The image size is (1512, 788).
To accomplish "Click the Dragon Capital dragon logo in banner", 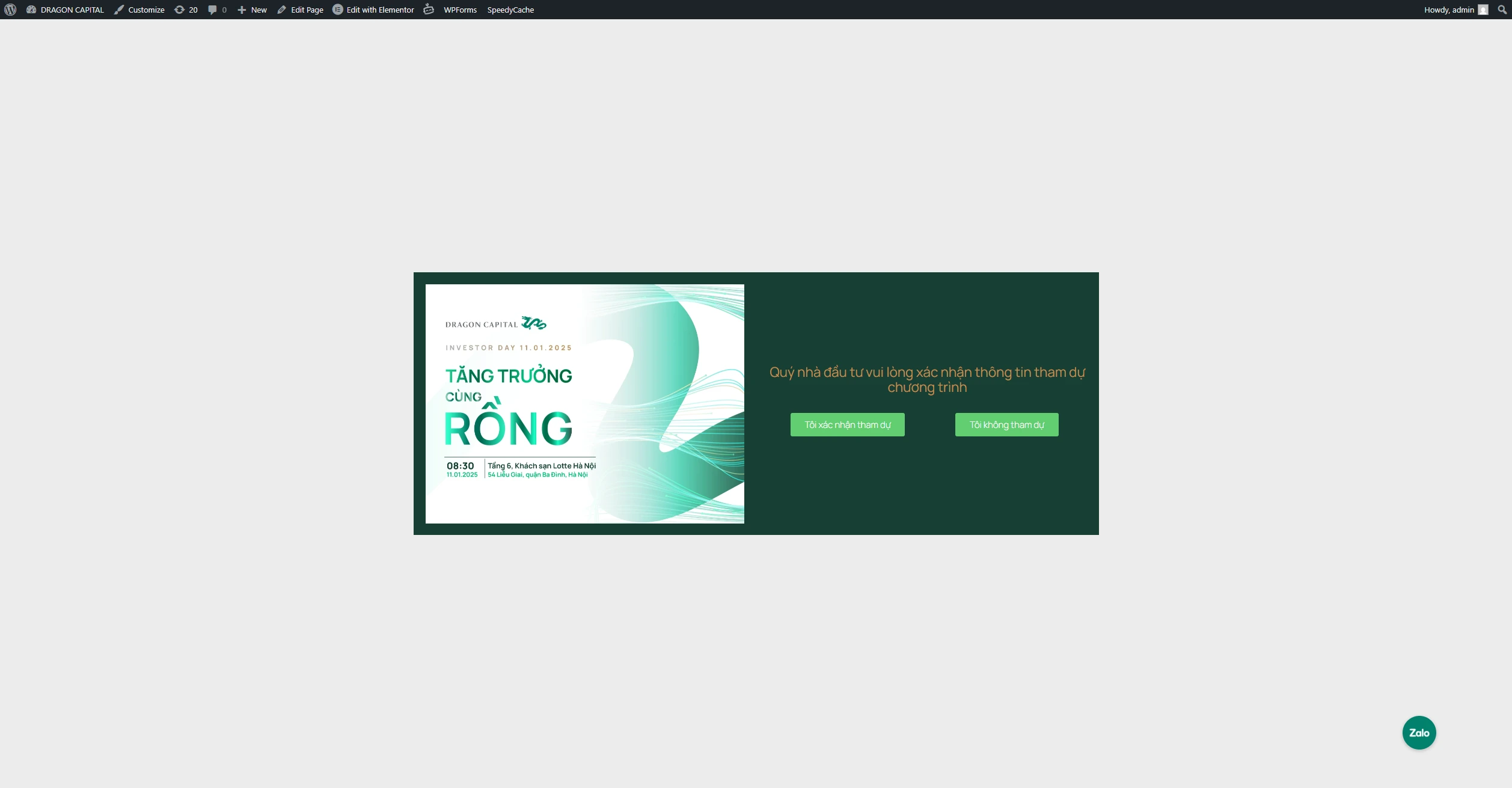I will click(534, 323).
